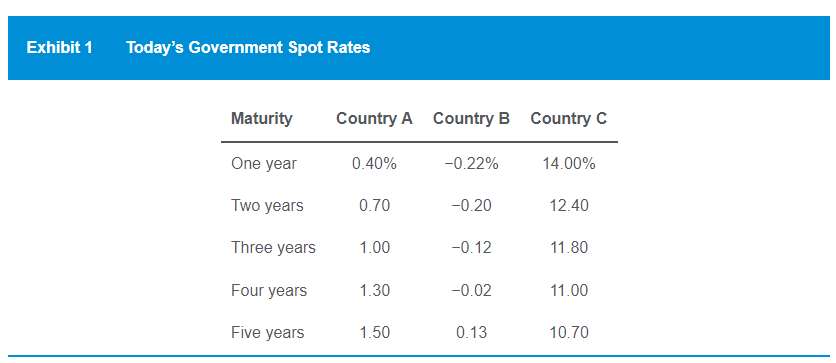Image resolution: width=836 pixels, height=363 pixels.
Task: Click the 1.00 three-year Country A value
Action: point(374,248)
